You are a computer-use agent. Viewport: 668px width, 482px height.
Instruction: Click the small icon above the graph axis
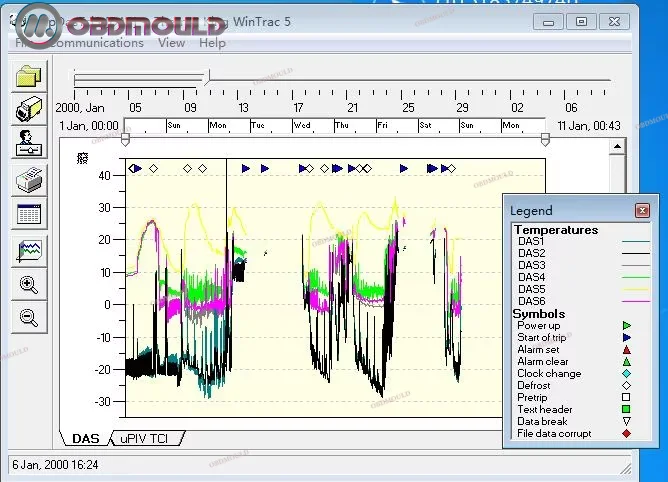point(82,158)
